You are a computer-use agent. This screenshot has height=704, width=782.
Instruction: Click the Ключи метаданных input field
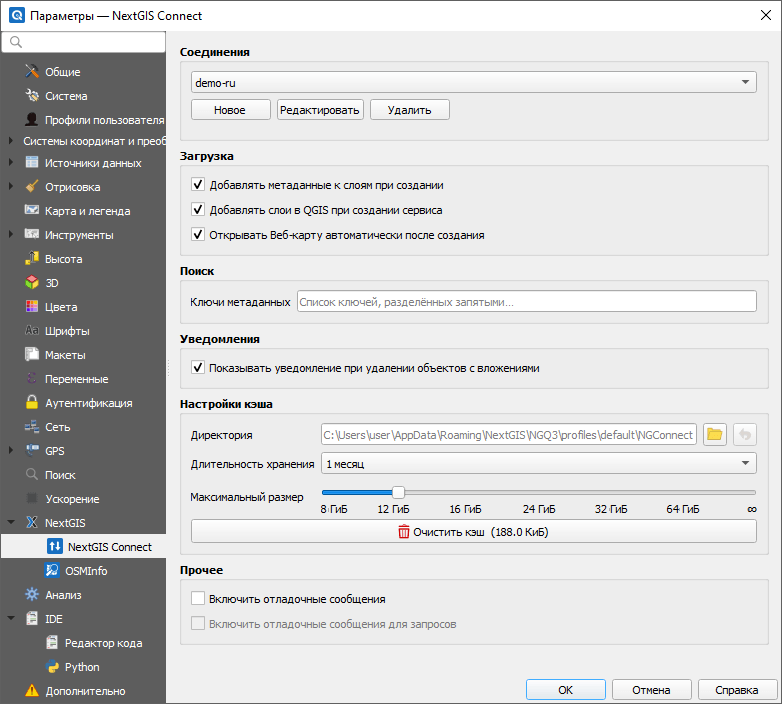click(527, 302)
